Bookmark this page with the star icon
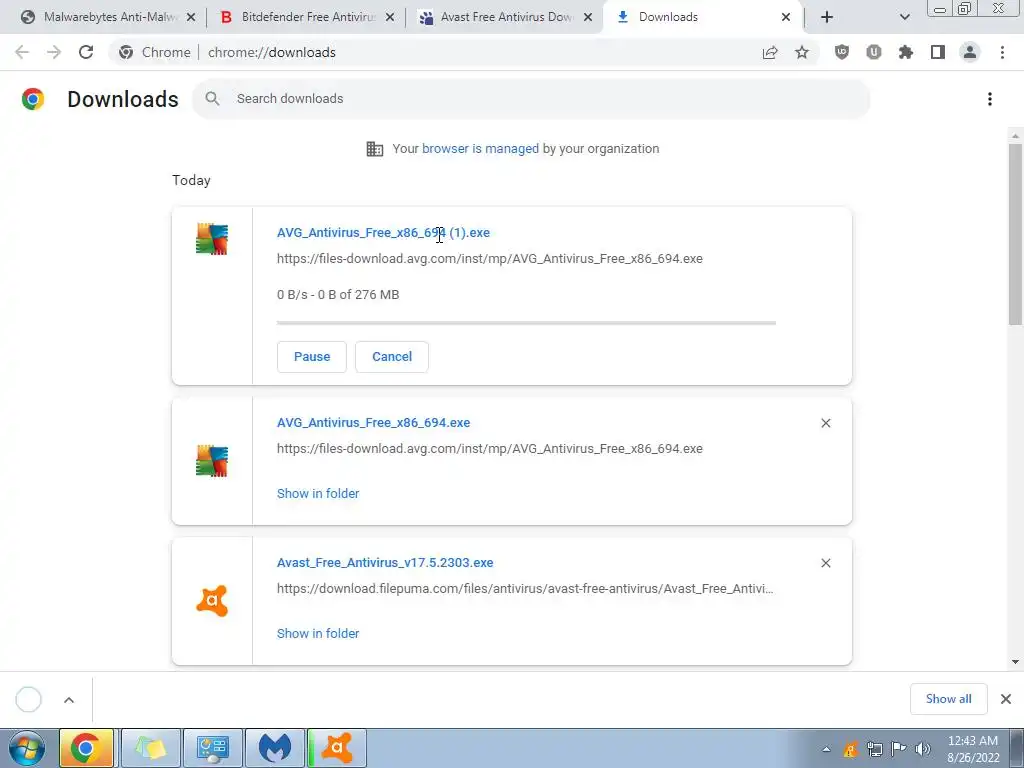Image resolution: width=1024 pixels, height=768 pixels. [x=802, y=52]
